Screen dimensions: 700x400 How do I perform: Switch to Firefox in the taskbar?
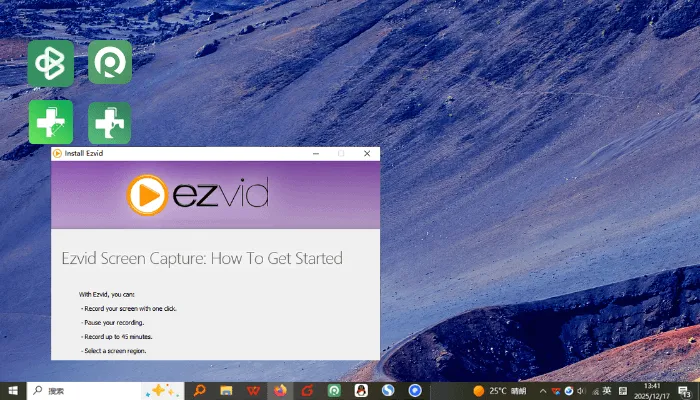[280, 391]
